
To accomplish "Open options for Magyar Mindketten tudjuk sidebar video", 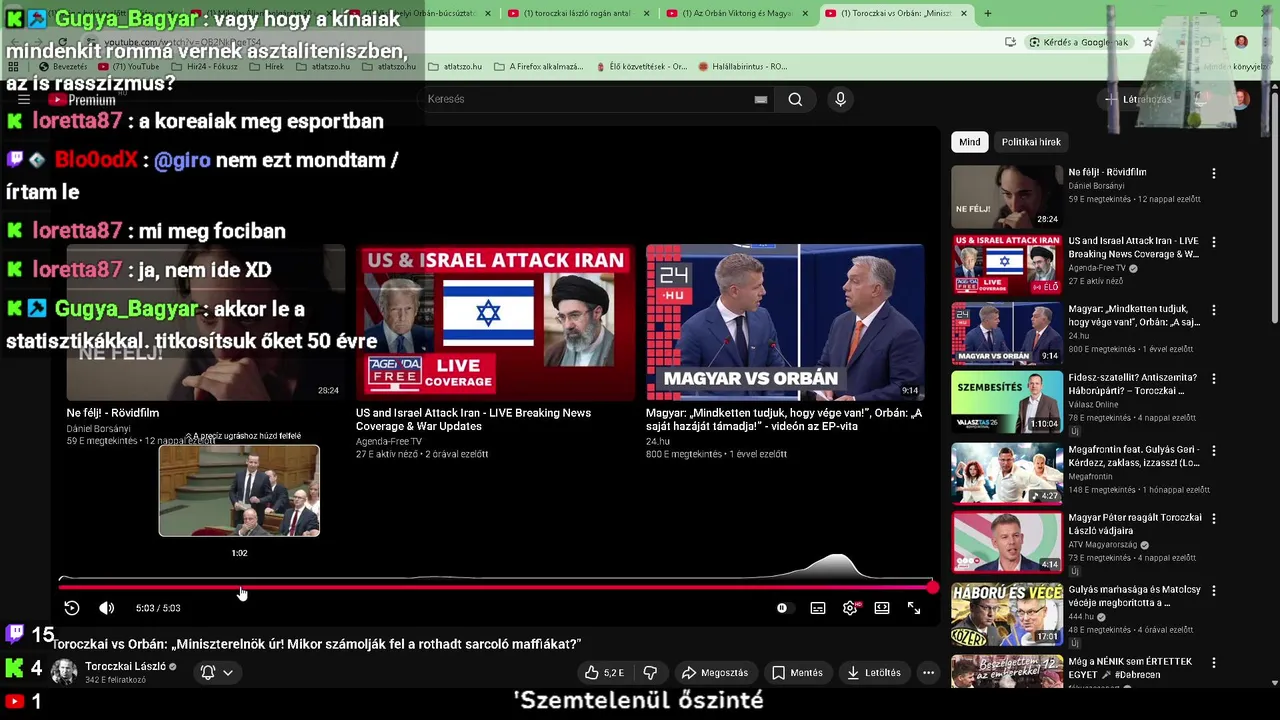I will [x=1214, y=311].
